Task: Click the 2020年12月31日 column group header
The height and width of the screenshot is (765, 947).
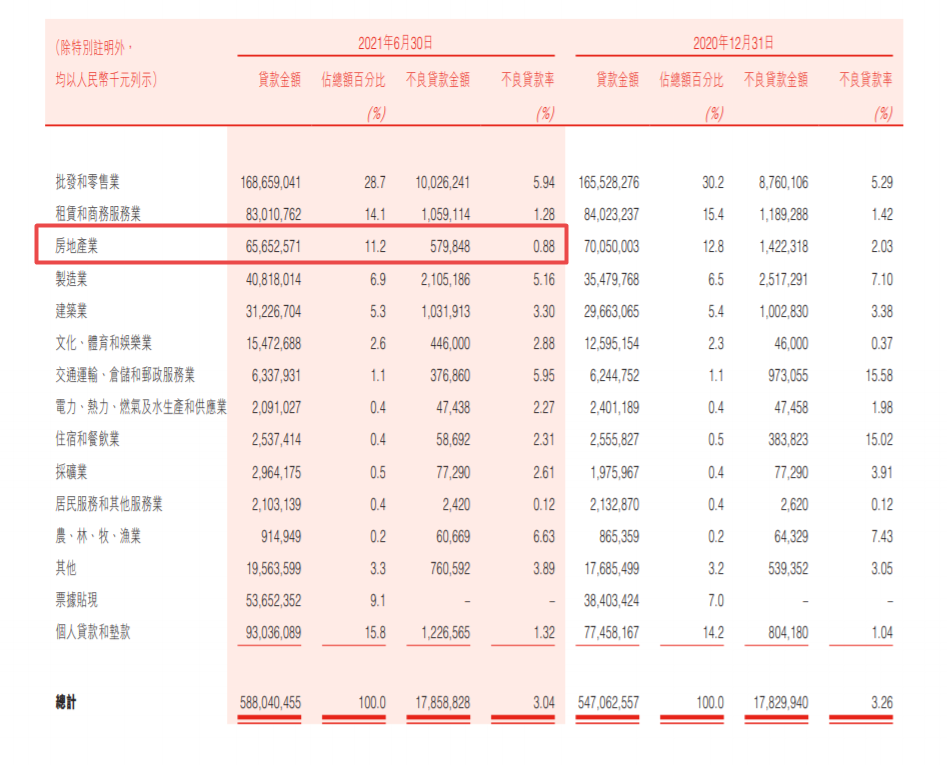Action: pyautogui.click(x=733, y=43)
